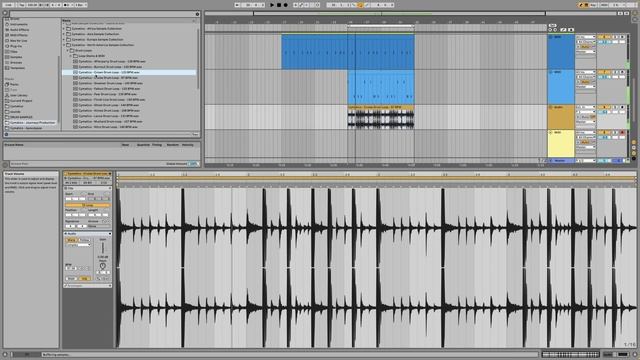Toggle Draw Mode pencil in top right

point(581,5)
